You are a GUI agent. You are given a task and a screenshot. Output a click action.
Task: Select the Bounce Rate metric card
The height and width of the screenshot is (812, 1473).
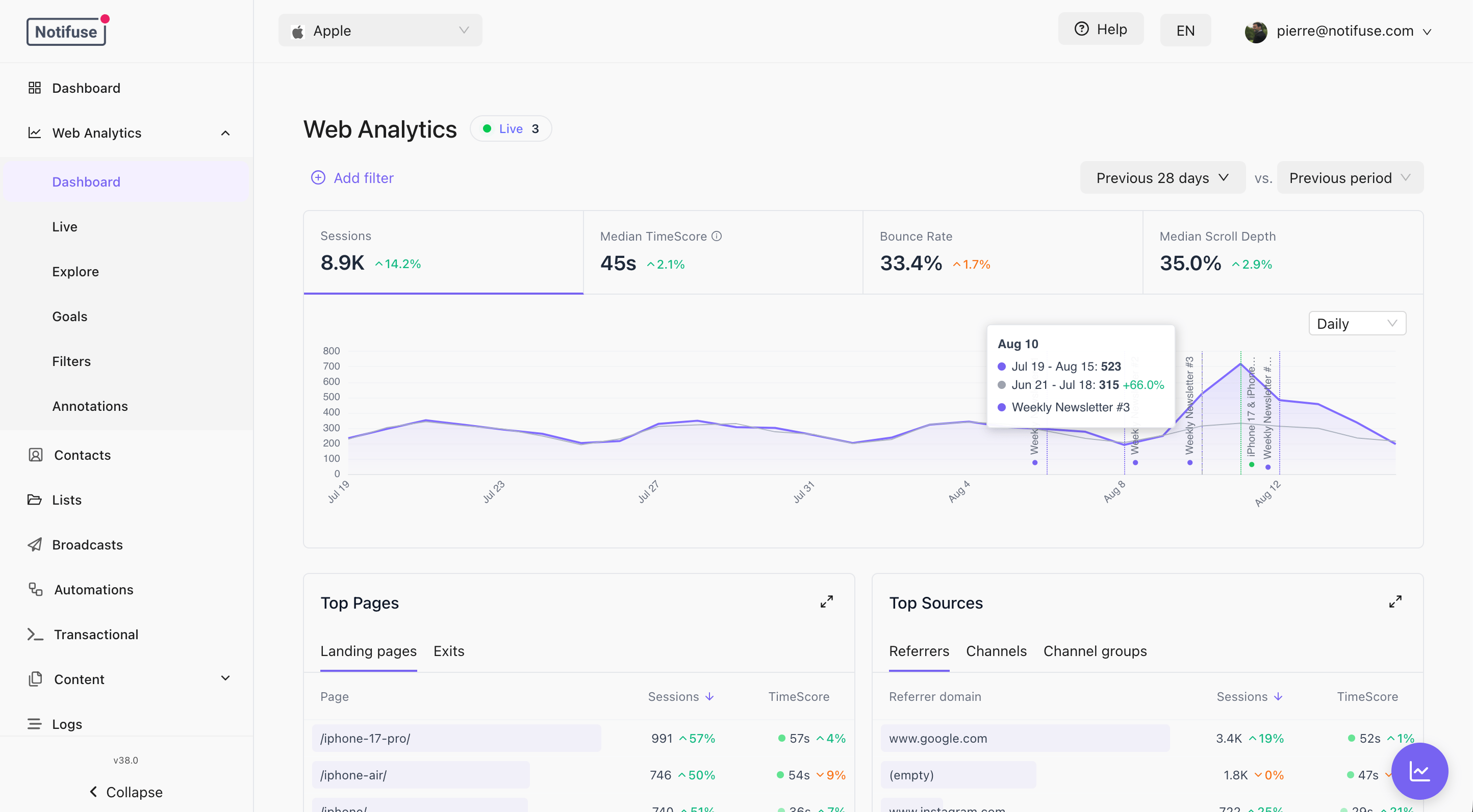pyautogui.click(x=1002, y=252)
